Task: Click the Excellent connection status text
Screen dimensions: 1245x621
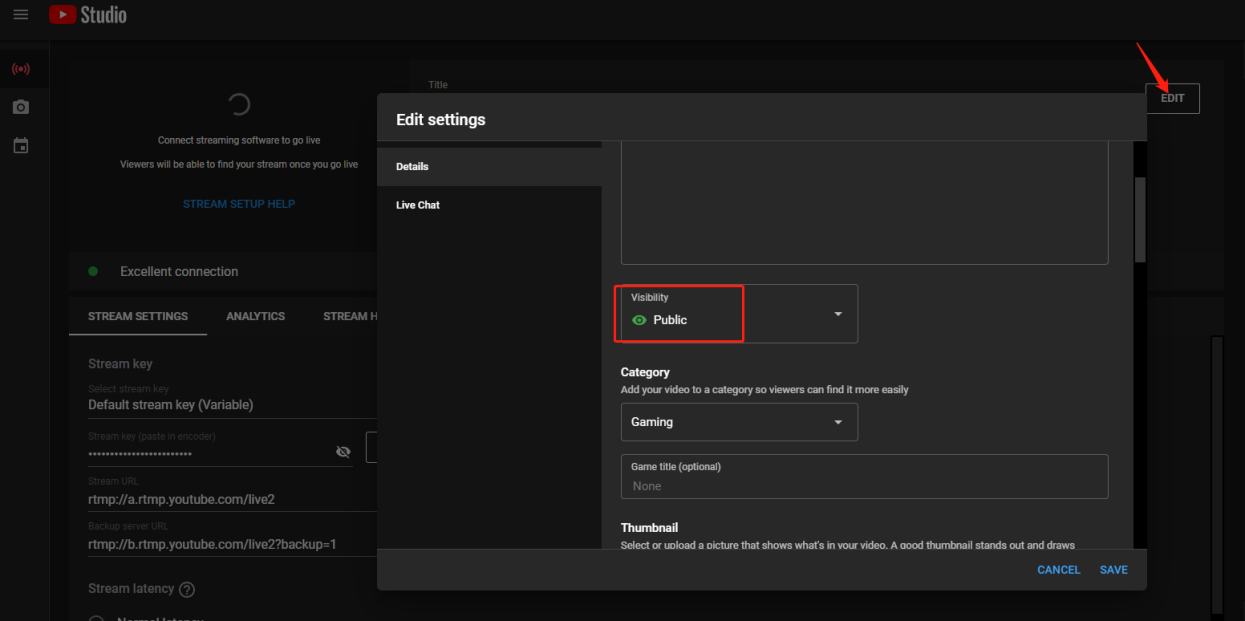Action: [x=179, y=271]
